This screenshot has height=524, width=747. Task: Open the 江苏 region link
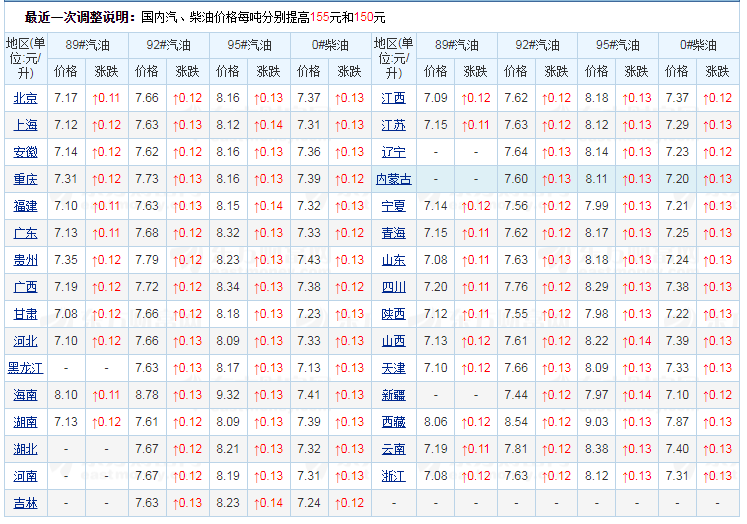(394, 125)
